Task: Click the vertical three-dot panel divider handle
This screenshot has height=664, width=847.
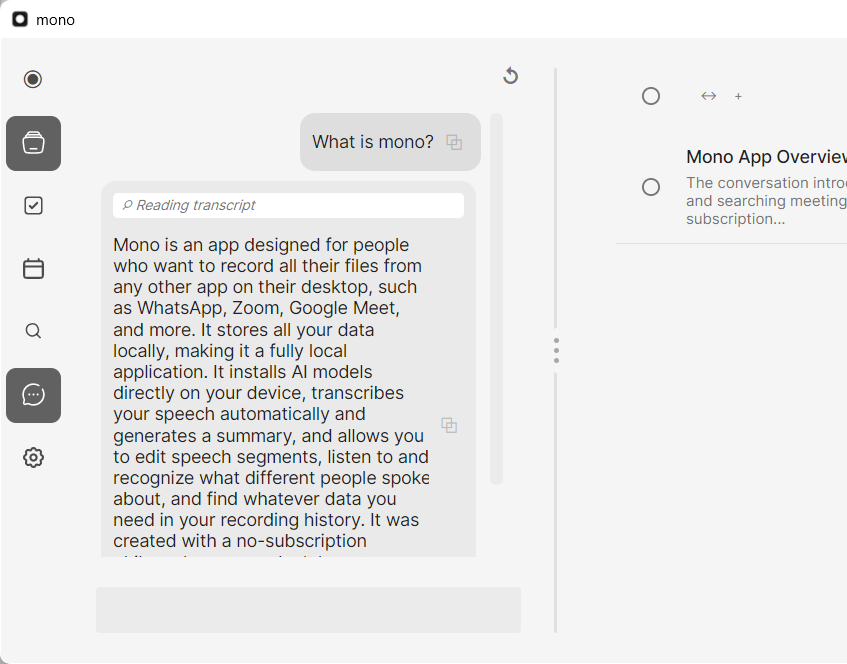Action: point(556,350)
